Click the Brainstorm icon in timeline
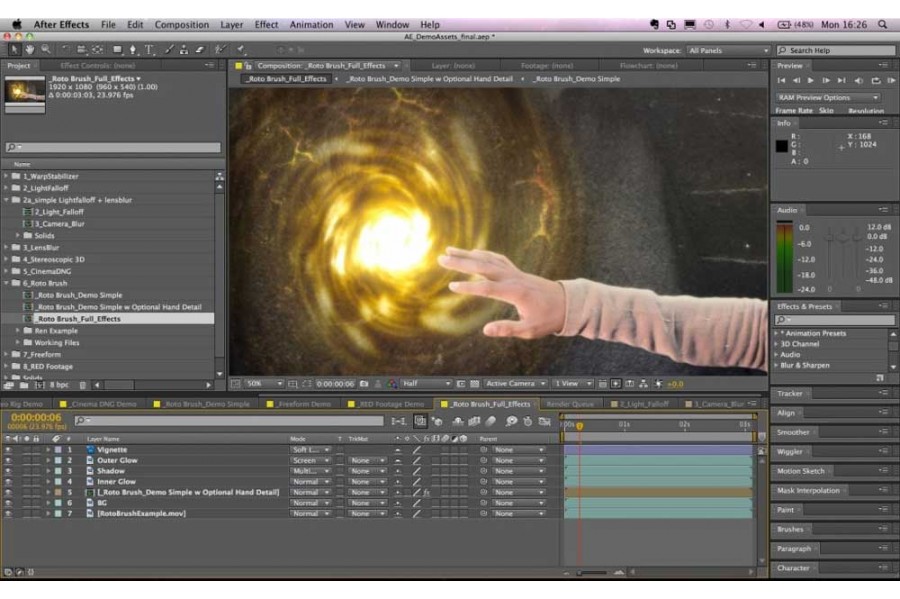The image size is (900, 599). click(x=511, y=422)
